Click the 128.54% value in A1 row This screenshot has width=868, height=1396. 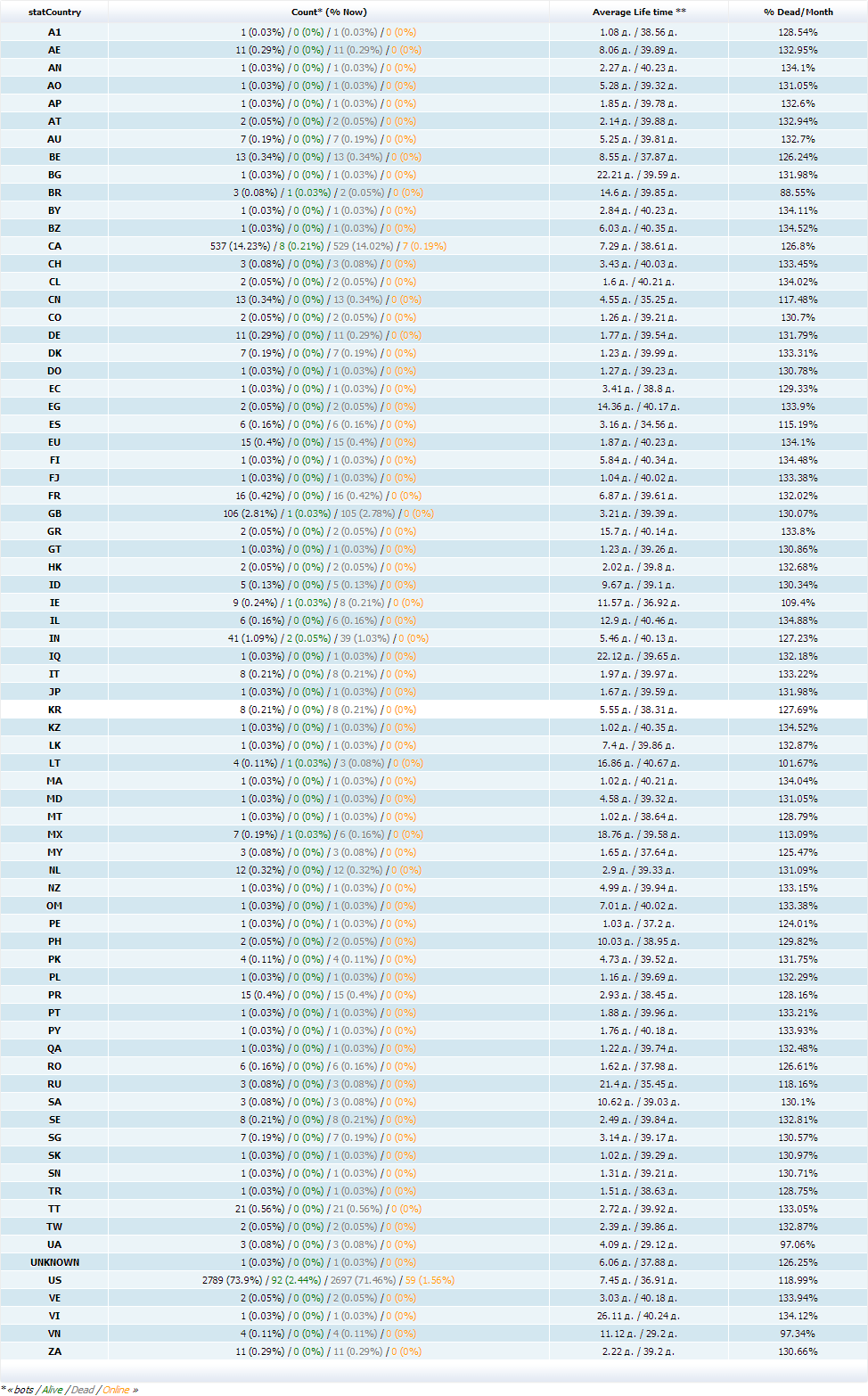click(798, 32)
